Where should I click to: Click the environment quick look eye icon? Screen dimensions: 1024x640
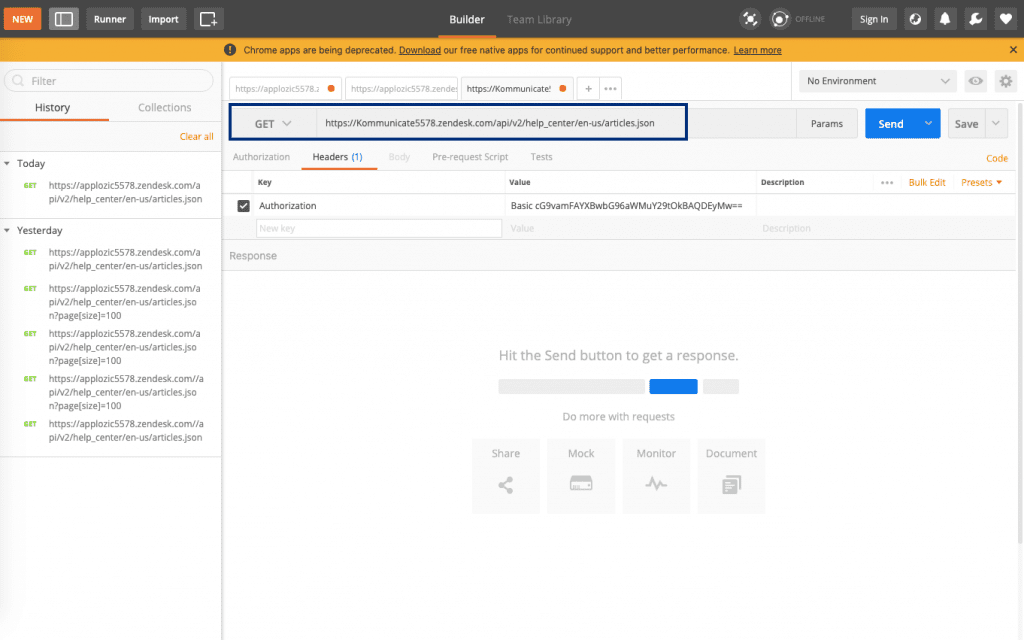(976, 81)
